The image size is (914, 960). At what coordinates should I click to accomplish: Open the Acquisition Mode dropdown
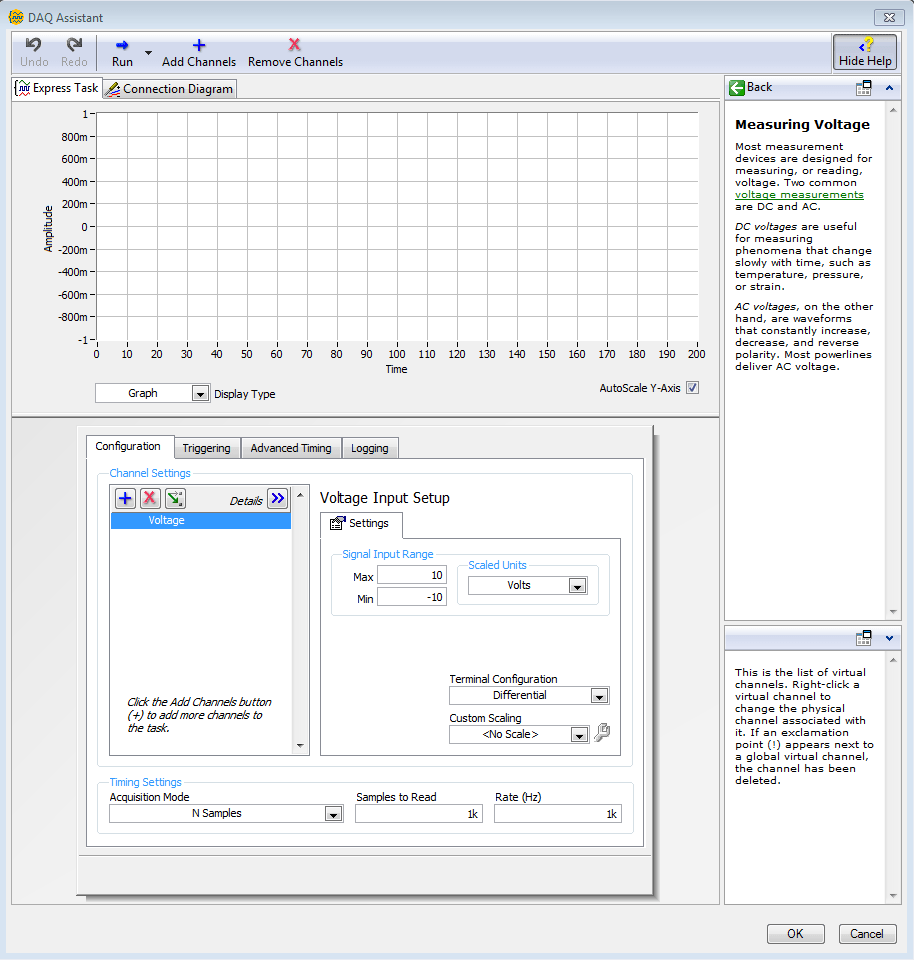click(333, 813)
